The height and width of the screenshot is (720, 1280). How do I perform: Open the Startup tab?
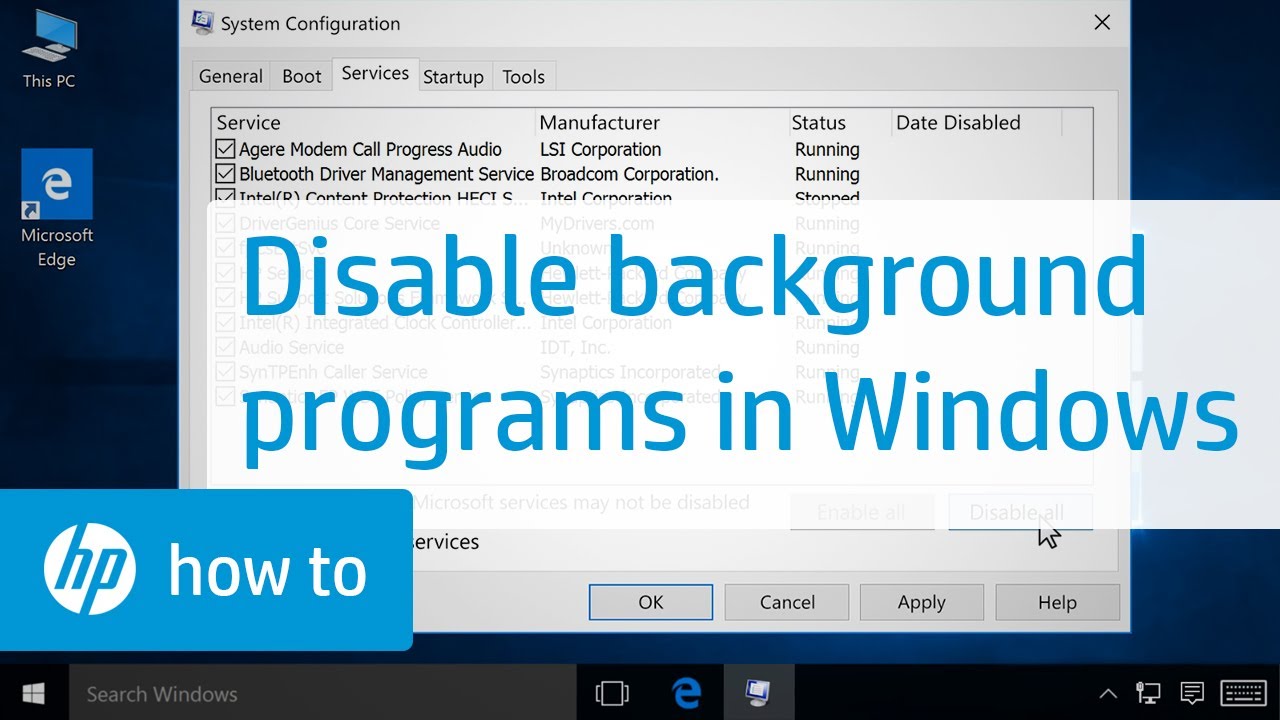pyautogui.click(x=453, y=76)
